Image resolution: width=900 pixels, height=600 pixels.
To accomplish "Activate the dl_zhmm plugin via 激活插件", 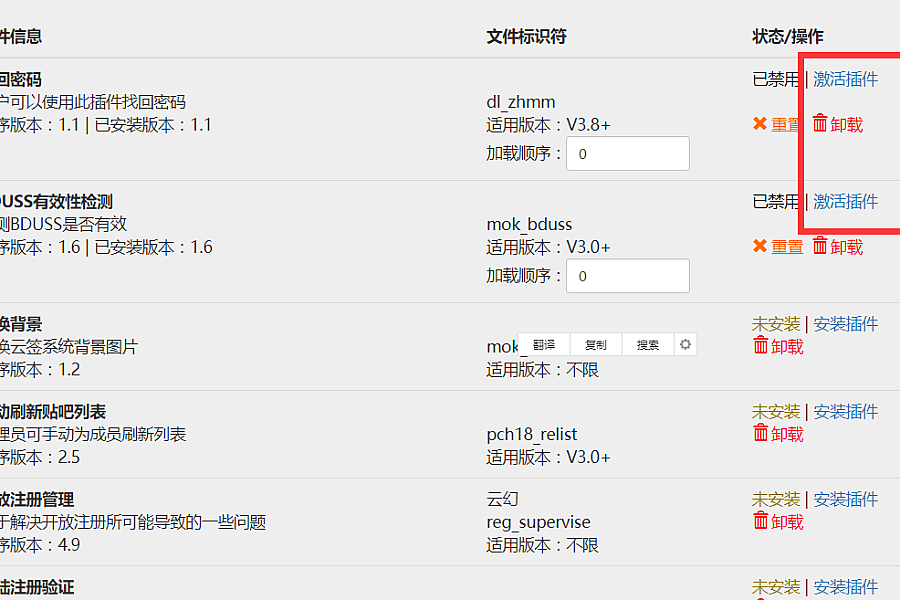I will pyautogui.click(x=845, y=79).
